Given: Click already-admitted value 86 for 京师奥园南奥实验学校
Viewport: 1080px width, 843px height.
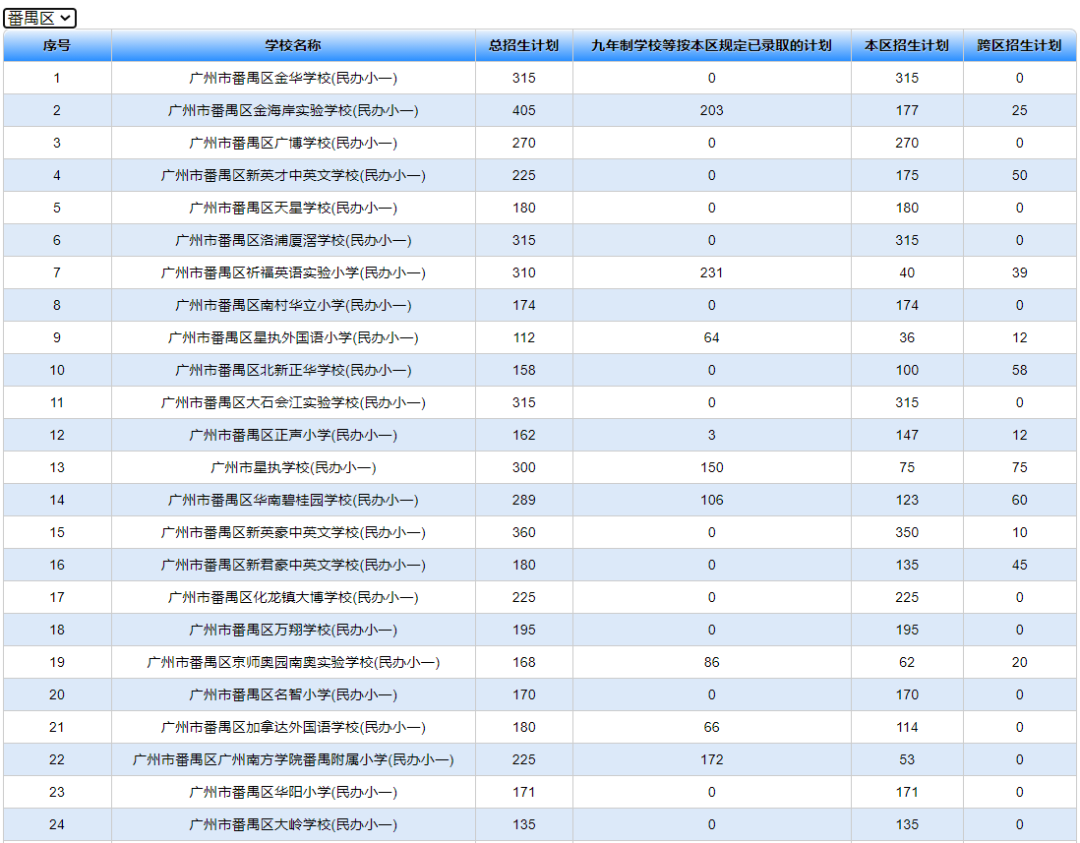Looking at the screenshot, I should click(x=712, y=663).
